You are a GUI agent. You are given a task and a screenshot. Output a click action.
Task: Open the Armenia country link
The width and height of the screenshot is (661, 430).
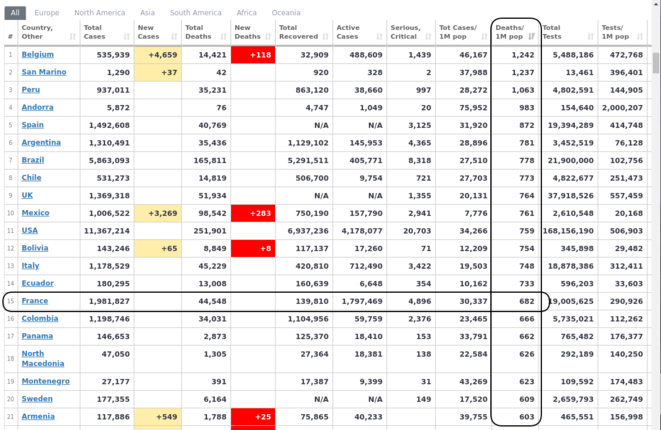38,417
